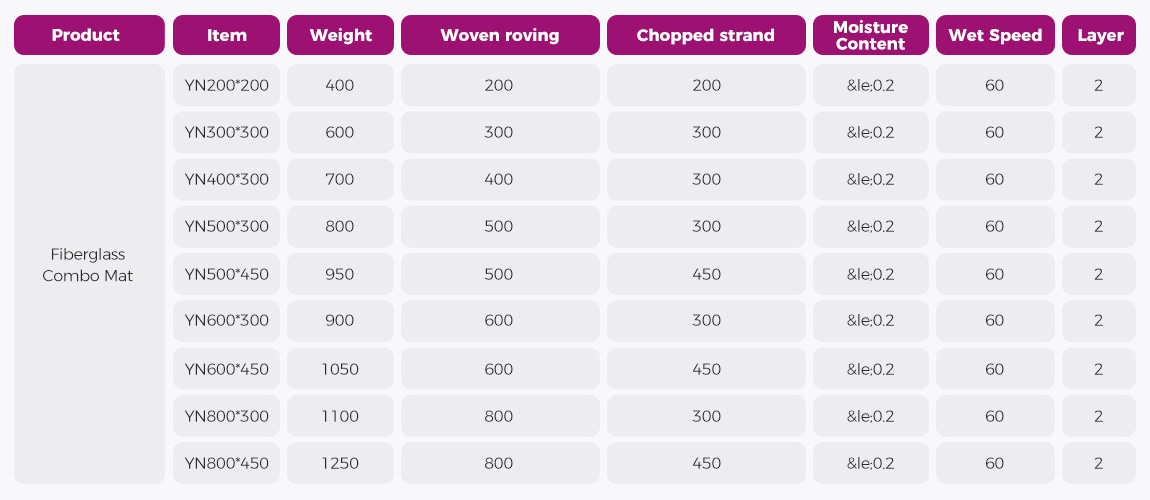Click the Chopped strand header
Viewport: 1150px width, 500px height.
coord(706,35)
